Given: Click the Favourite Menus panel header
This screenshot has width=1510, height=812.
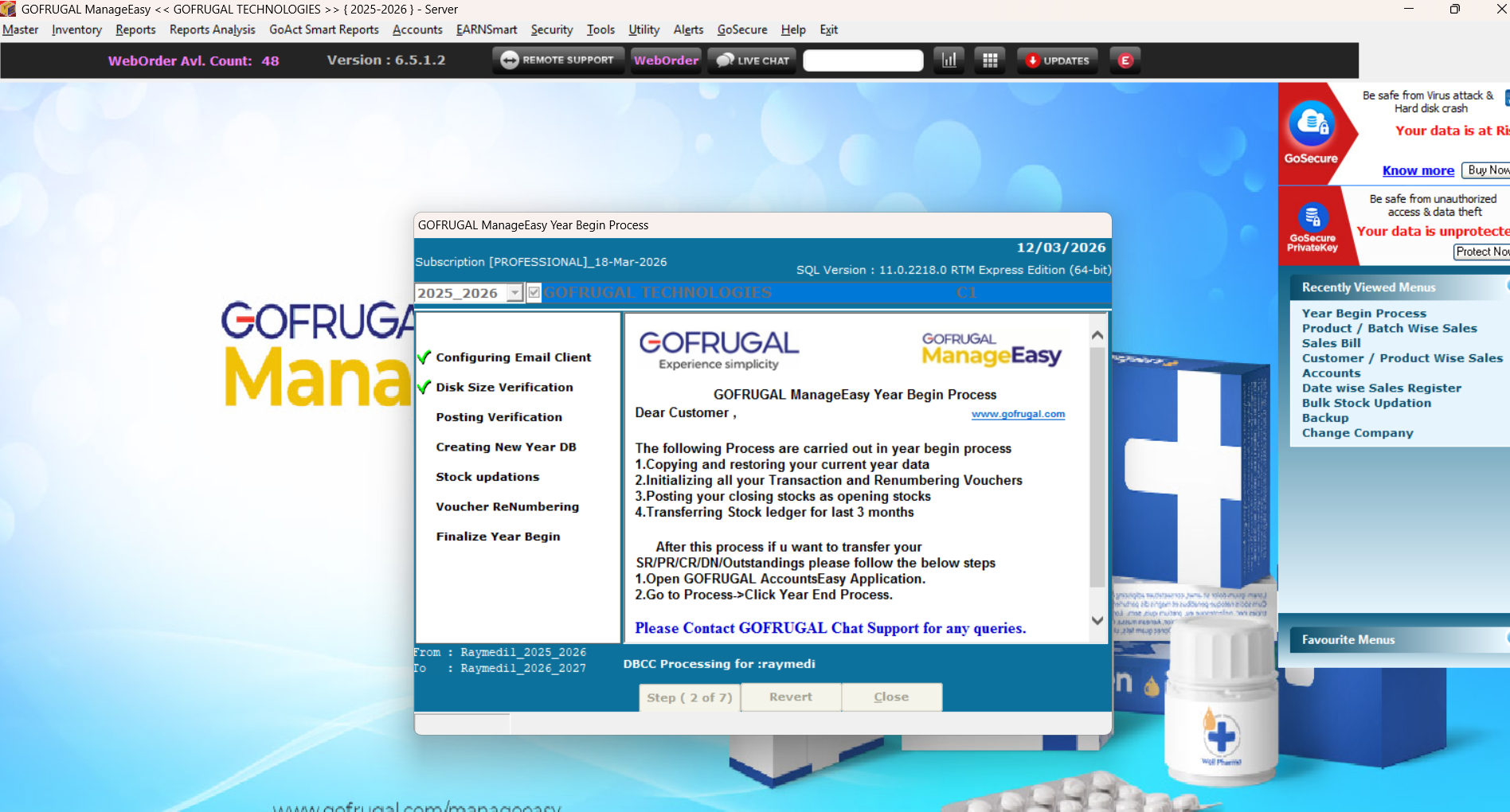Looking at the screenshot, I should click(x=1400, y=640).
